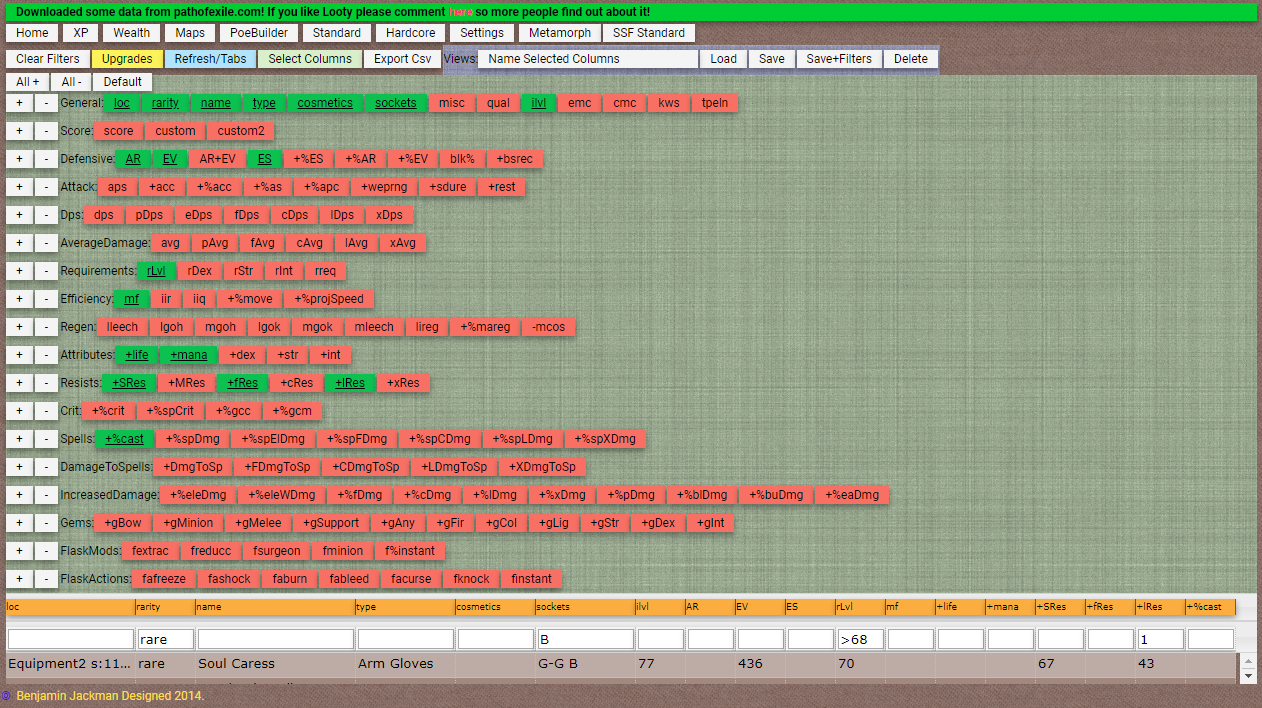This screenshot has width=1262, height=708.
Task: Switch to the Wealth tab
Action: click(x=131, y=33)
